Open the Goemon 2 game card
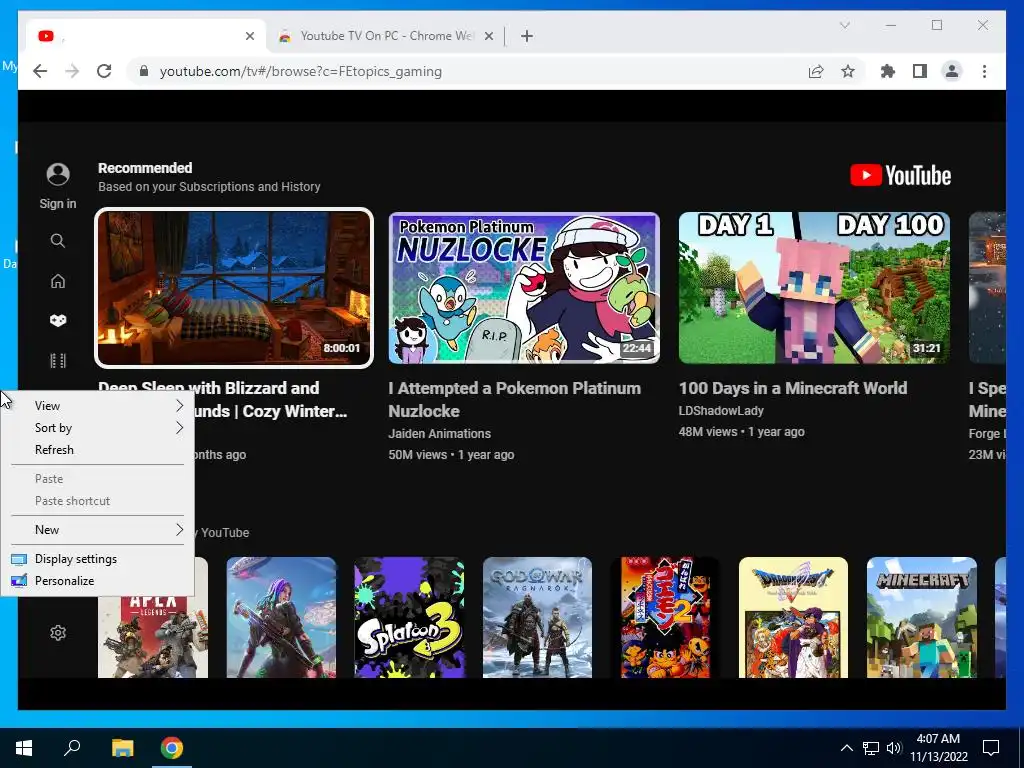The image size is (1024, 768). point(665,617)
